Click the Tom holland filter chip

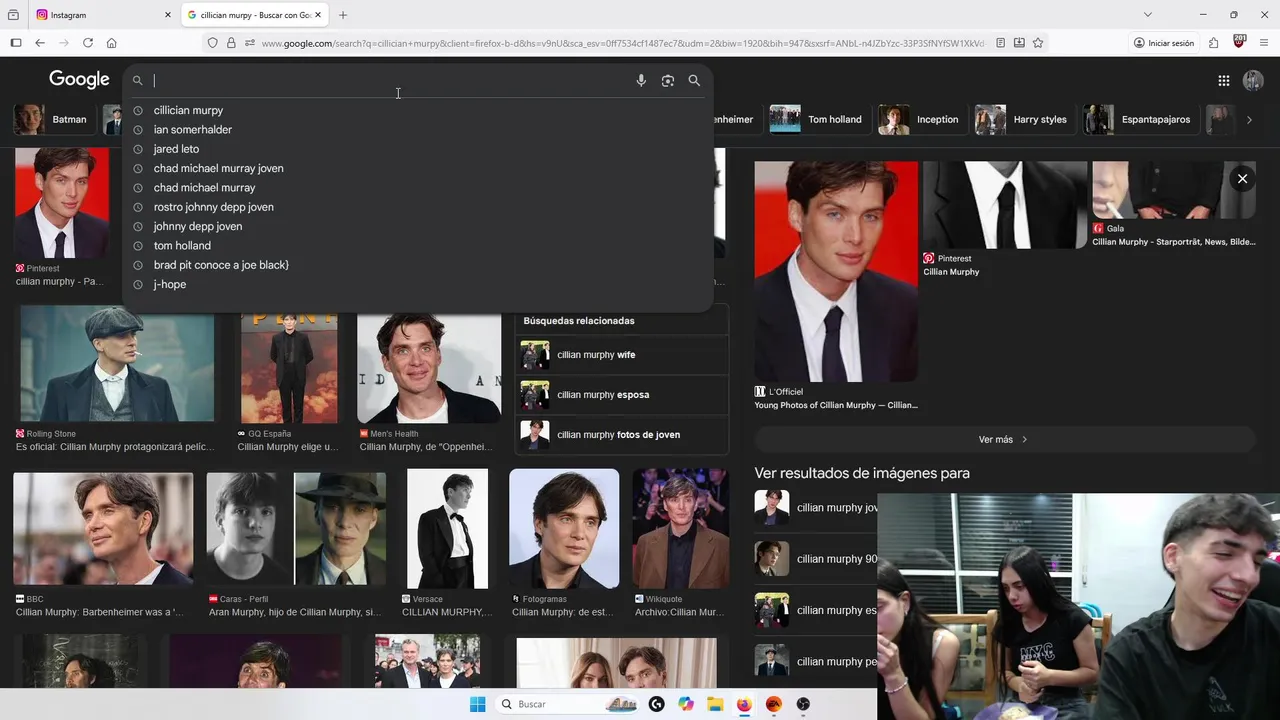pyautogui.click(x=817, y=119)
